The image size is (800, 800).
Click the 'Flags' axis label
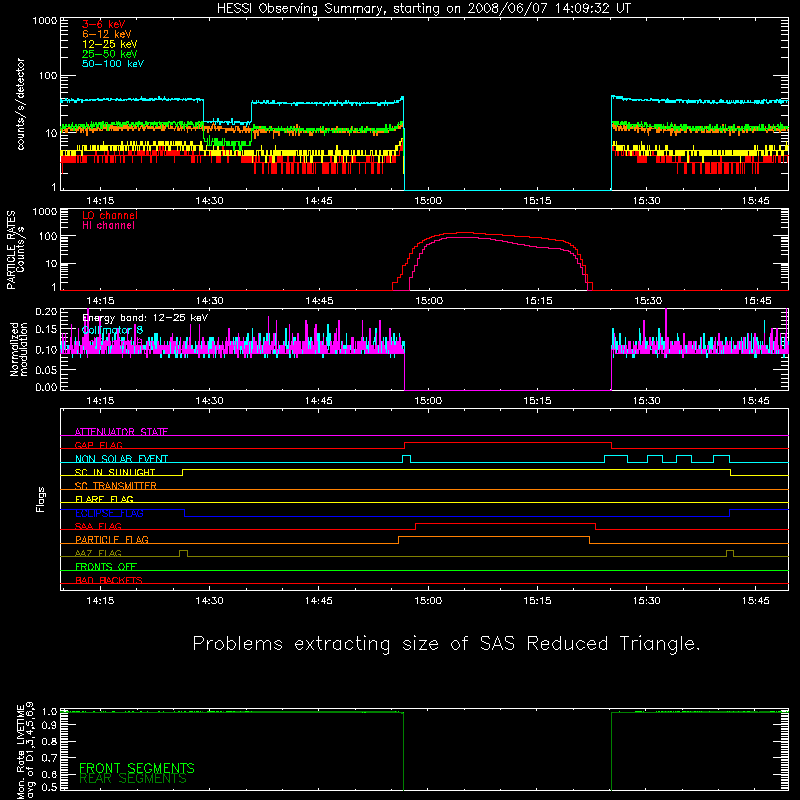click(x=41, y=499)
